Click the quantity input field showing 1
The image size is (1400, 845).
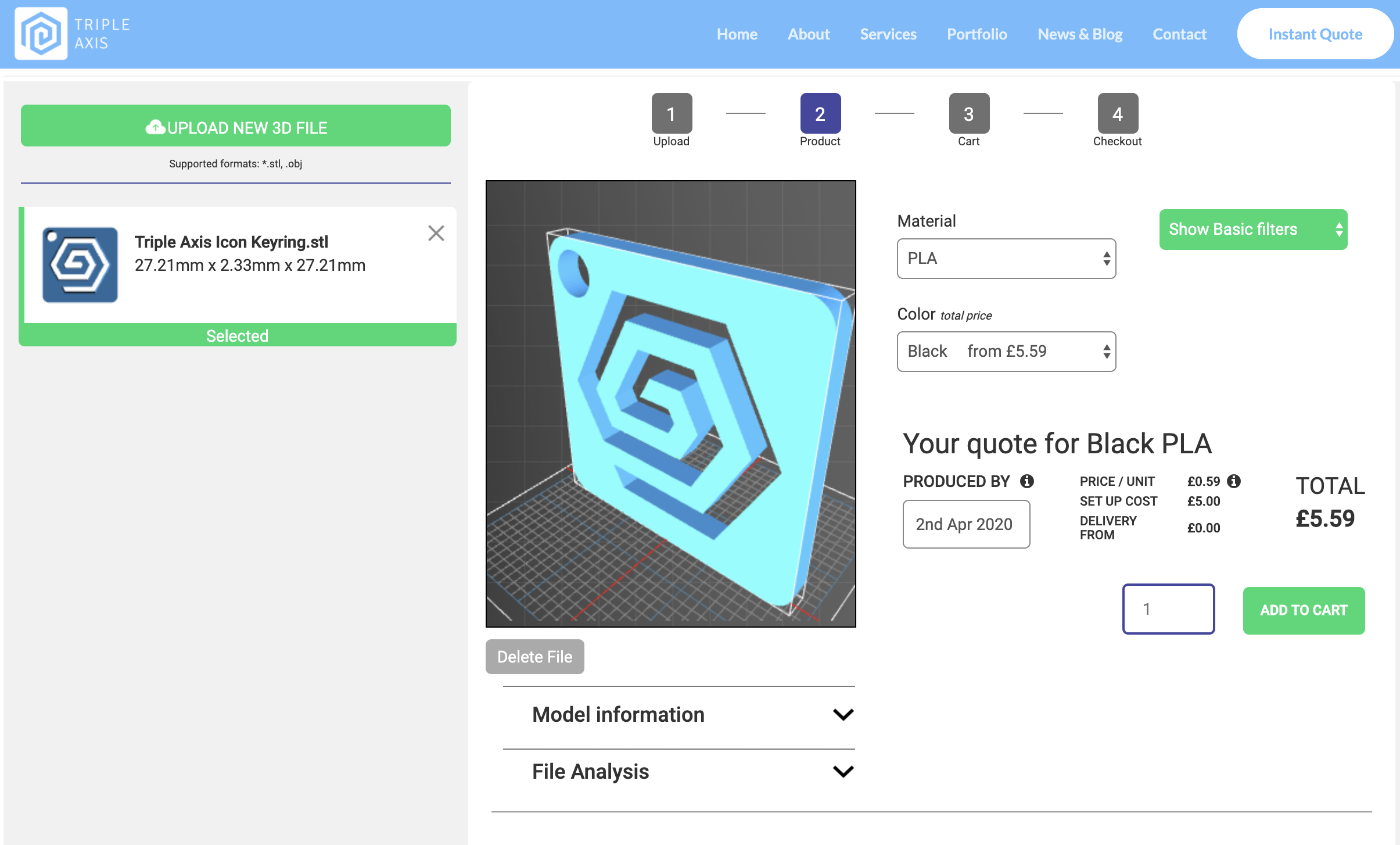tap(1168, 608)
